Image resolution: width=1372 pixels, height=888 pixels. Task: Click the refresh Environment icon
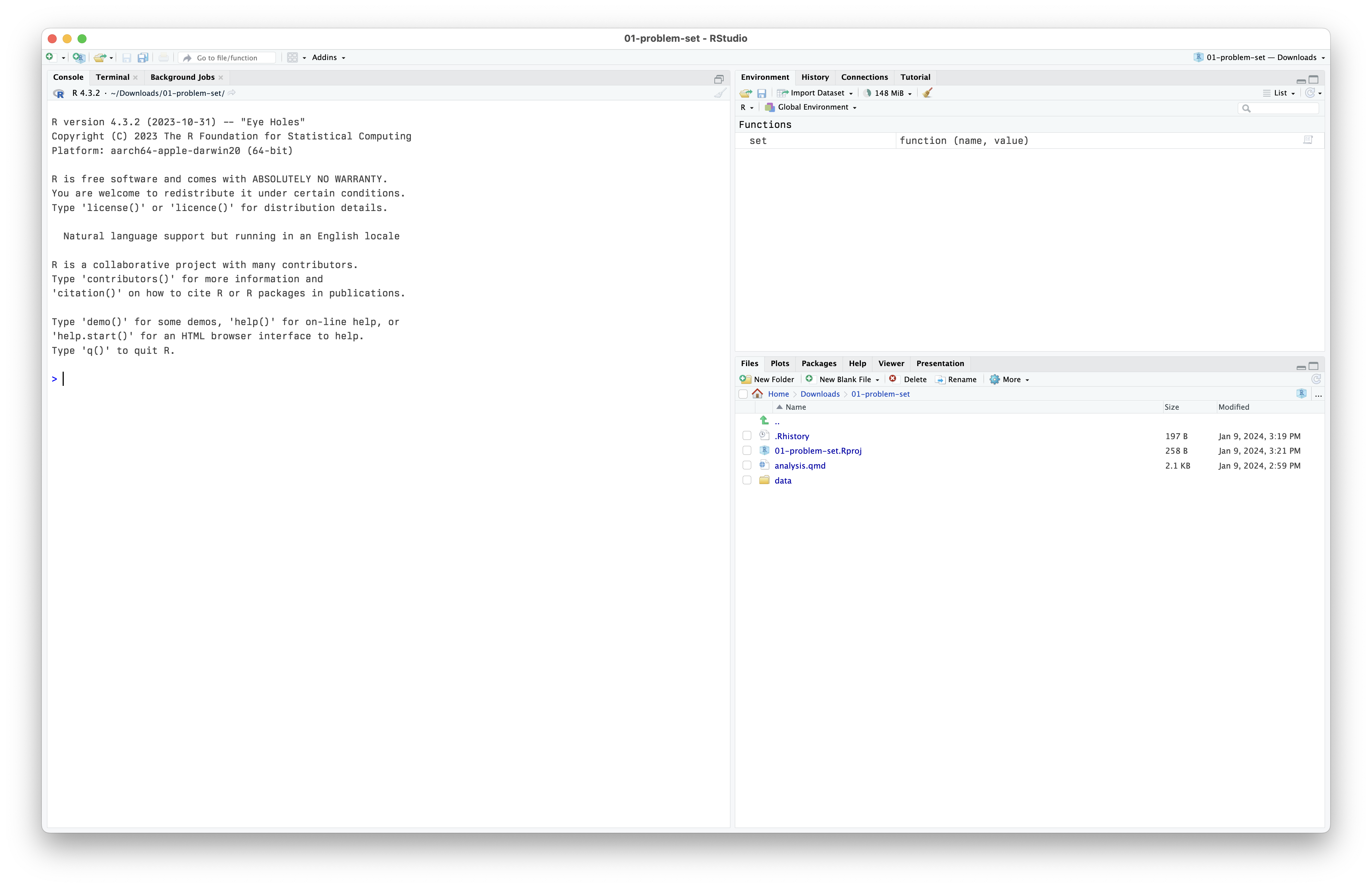tap(1310, 93)
